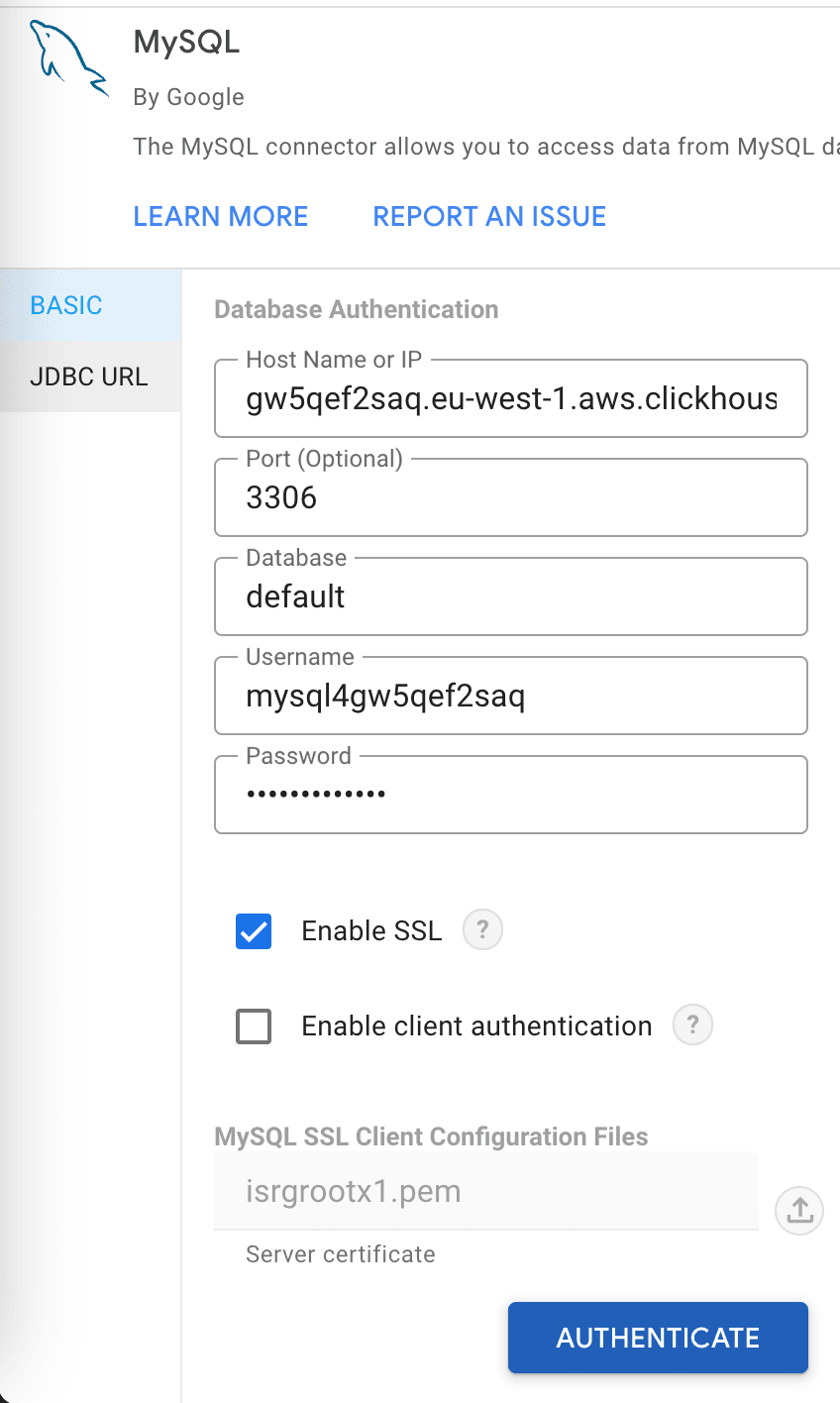Image resolution: width=840 pixels, height=1403 pixels.
Task: Open the LEARN MORE link
Action: tap(221, 217)
